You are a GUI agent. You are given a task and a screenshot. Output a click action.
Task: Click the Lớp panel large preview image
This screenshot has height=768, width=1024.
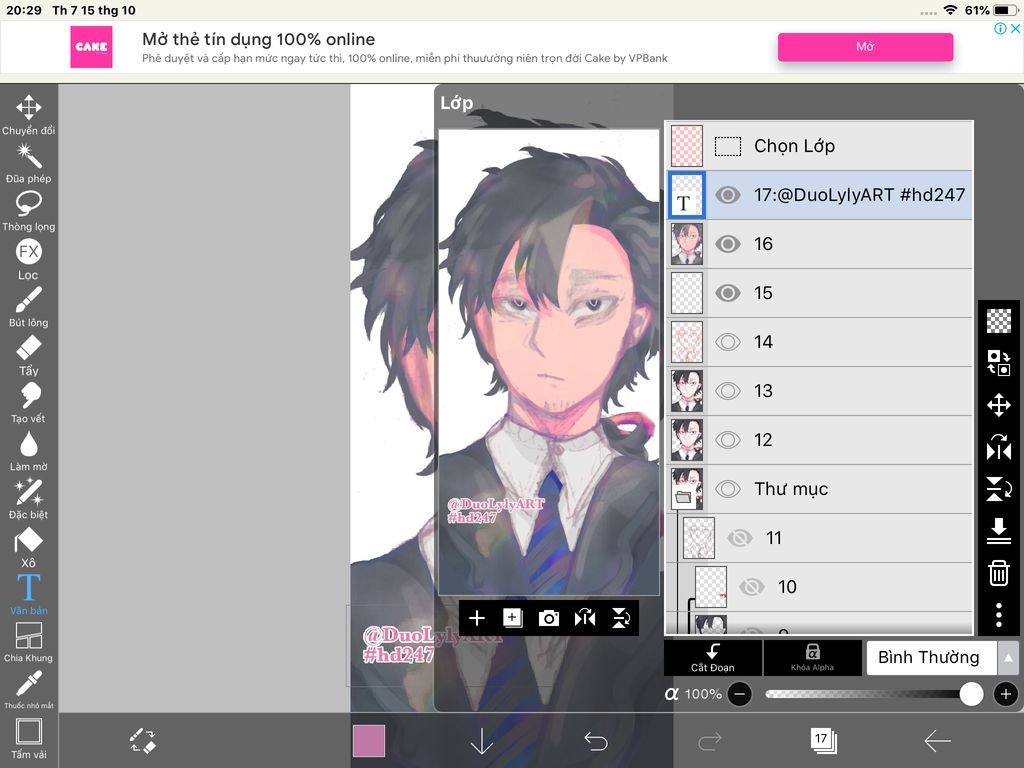(549, 362)
